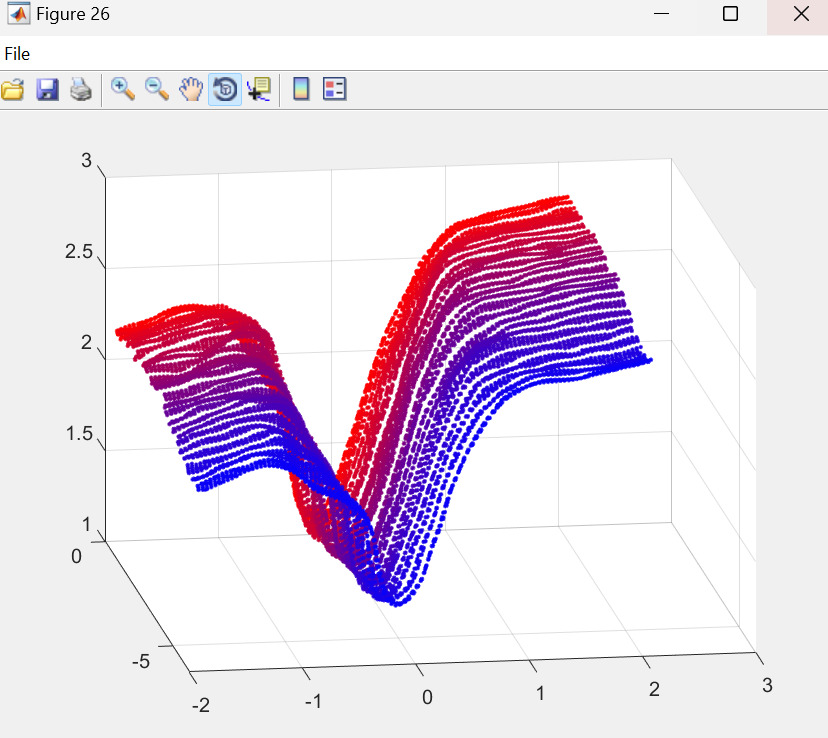Screen dimensions: 828x738
Task: Print the figure with the printer icon
Action: pos(81,90)
